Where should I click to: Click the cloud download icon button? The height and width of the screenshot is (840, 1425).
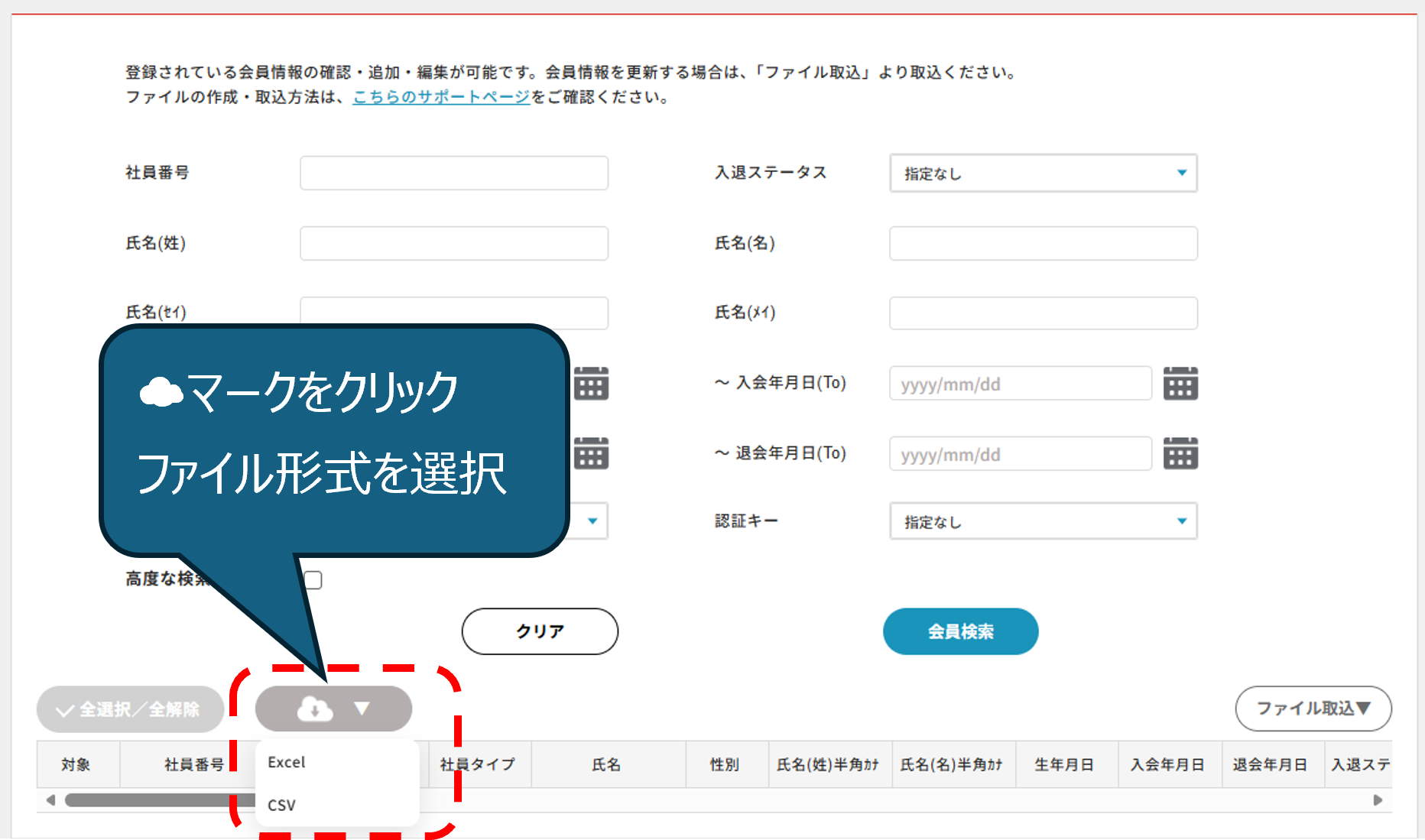pyautogui.click(x=315, y=709)
